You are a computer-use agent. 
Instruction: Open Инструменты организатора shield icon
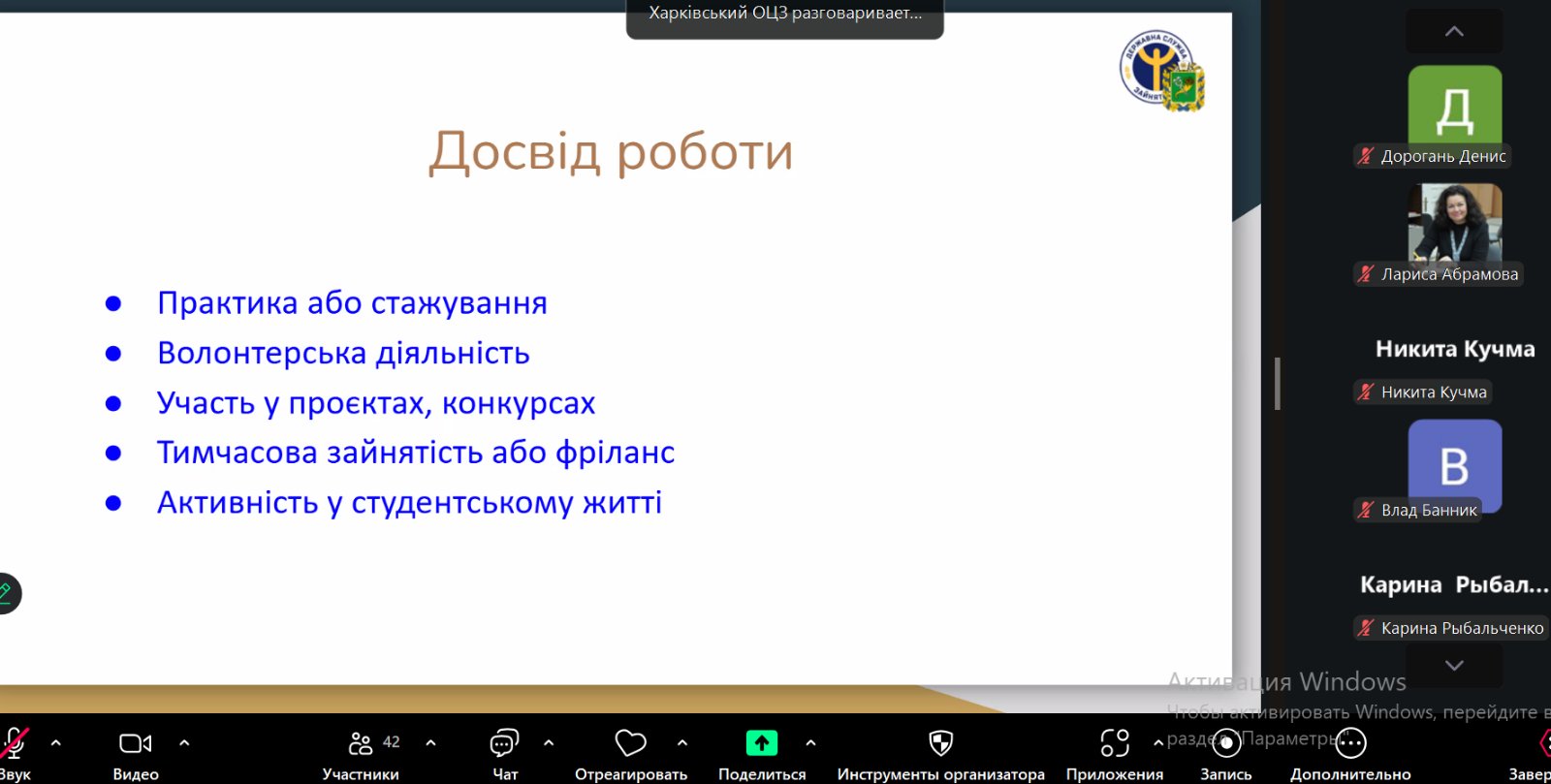point(940,743)
